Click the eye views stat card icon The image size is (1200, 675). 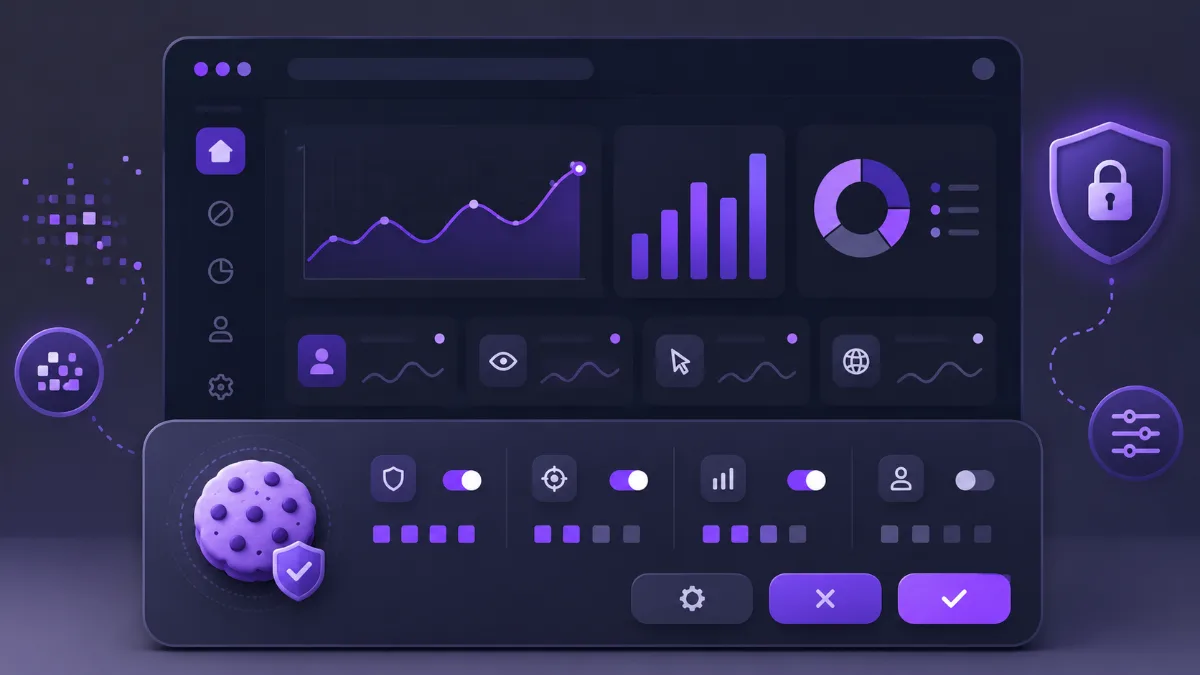(x=503, y=361)
